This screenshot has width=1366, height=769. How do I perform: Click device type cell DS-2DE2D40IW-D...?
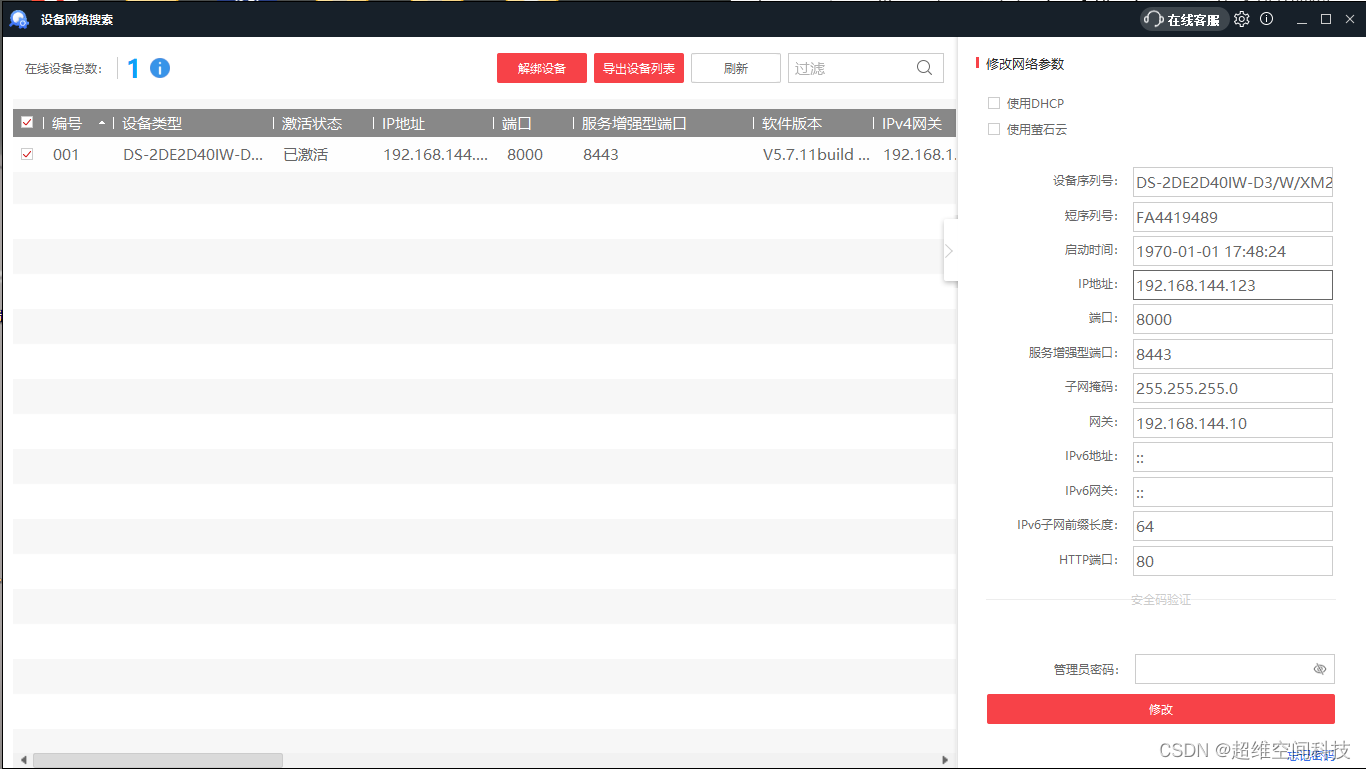click(193, 155)
